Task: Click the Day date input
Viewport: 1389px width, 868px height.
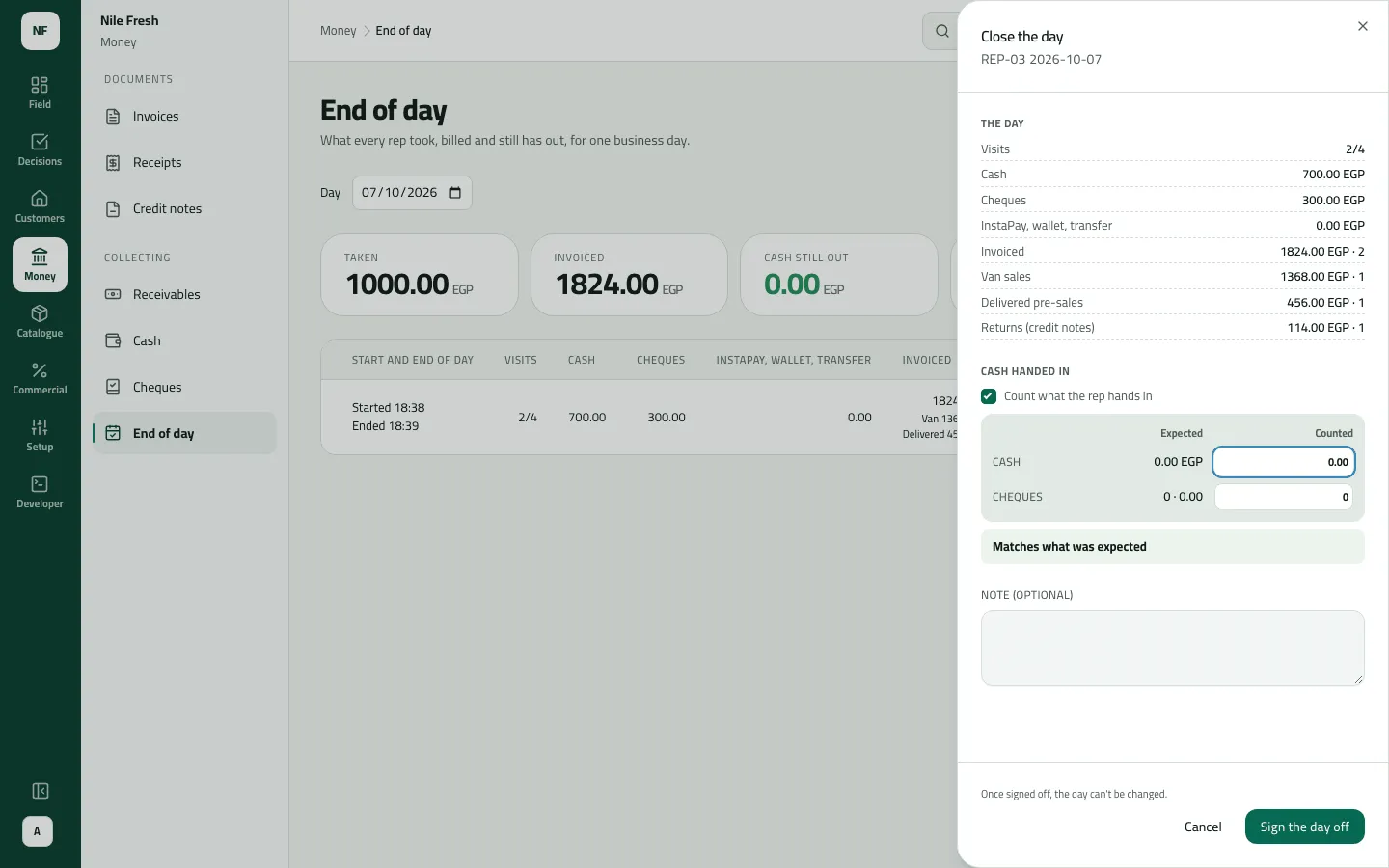Action: coord(412,193)
